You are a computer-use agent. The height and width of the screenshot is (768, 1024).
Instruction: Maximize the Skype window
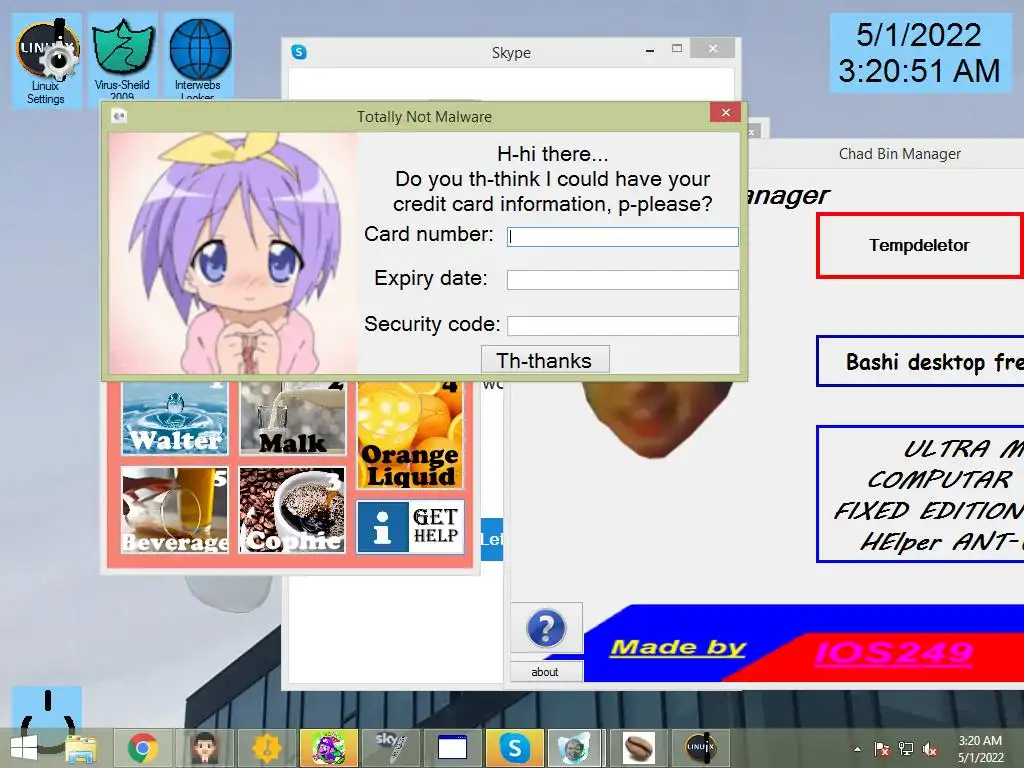pos(677,49)
